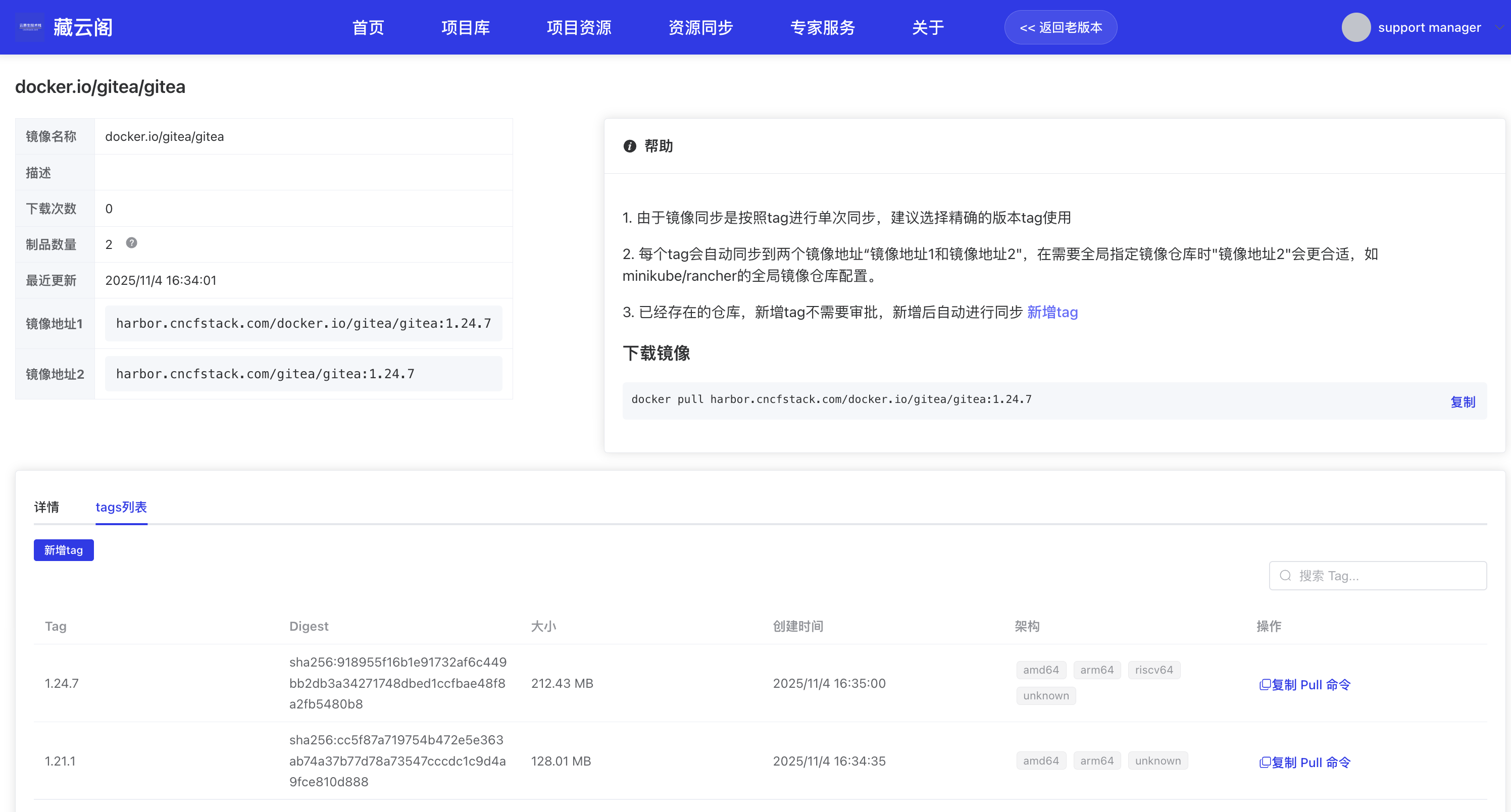The image size is (1511, 812).
Task: Click 首页 in the top navigation
Action: (x=368, y=27)
